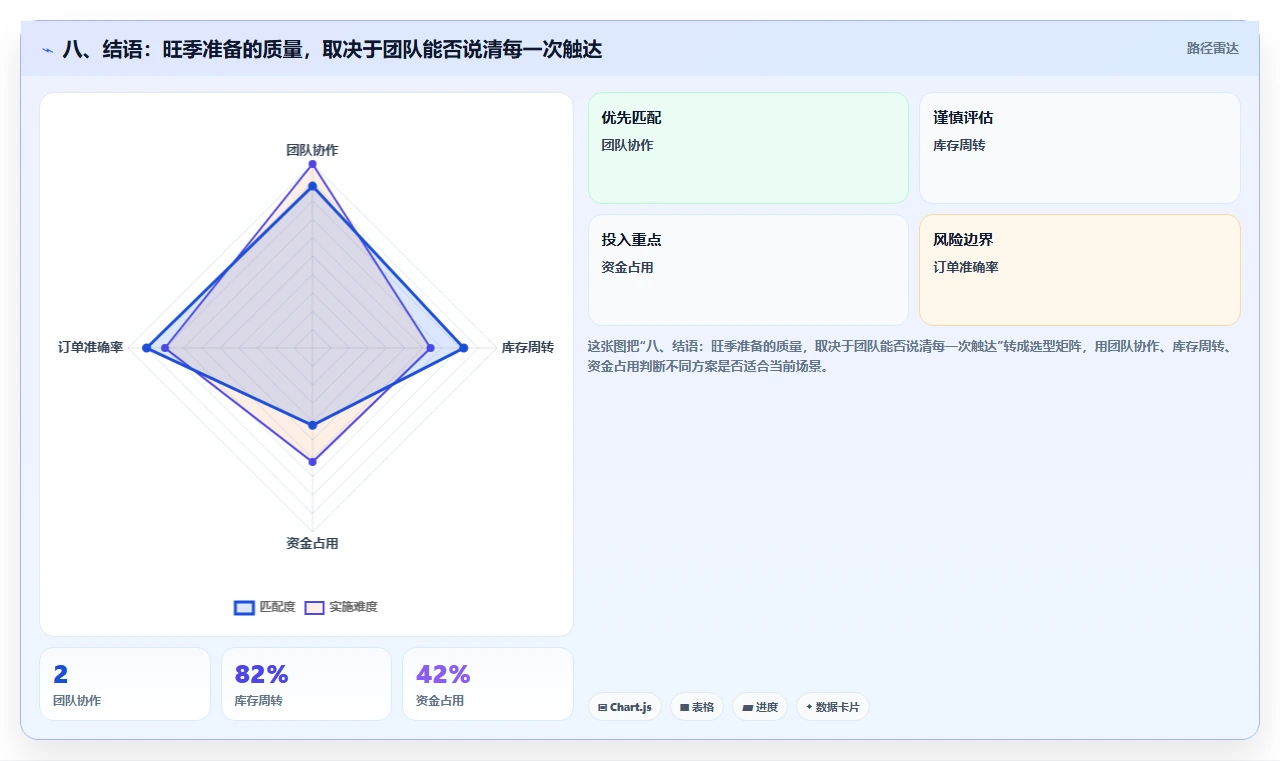Screen dimensions: 1280x761
Task: Toggle the 实施难度 legend swatch
Action: [314, 607]
